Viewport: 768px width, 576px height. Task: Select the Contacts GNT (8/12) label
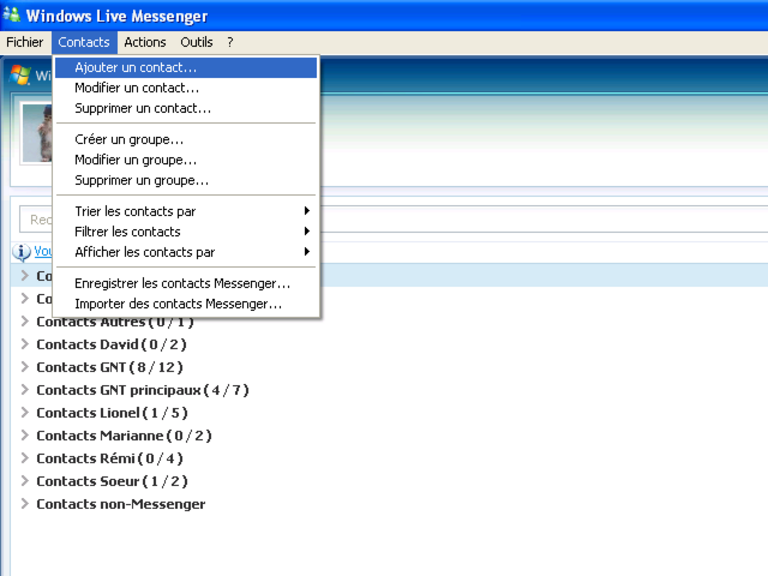tap(110, 367)
